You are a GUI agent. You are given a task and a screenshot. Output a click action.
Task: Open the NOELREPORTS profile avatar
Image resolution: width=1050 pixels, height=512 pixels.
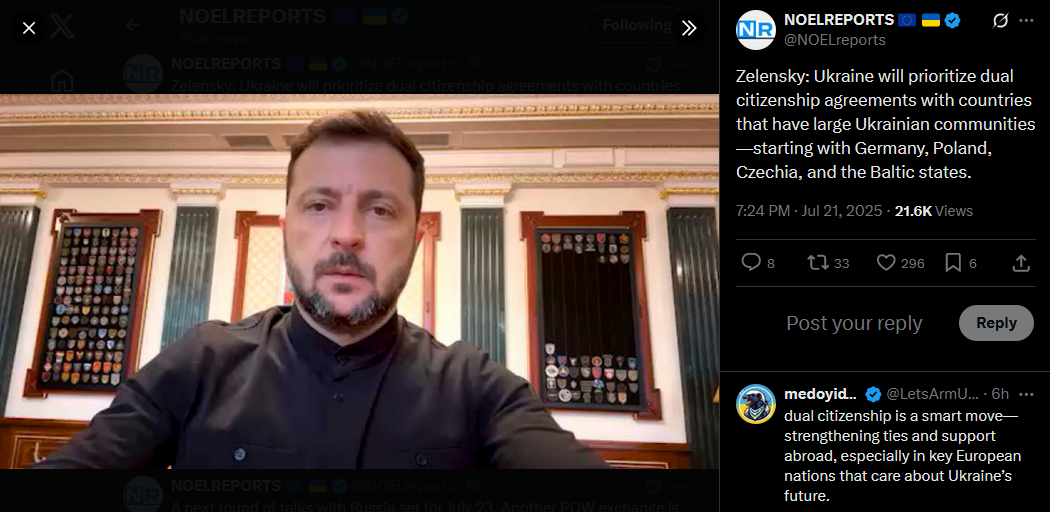(755, 30)
